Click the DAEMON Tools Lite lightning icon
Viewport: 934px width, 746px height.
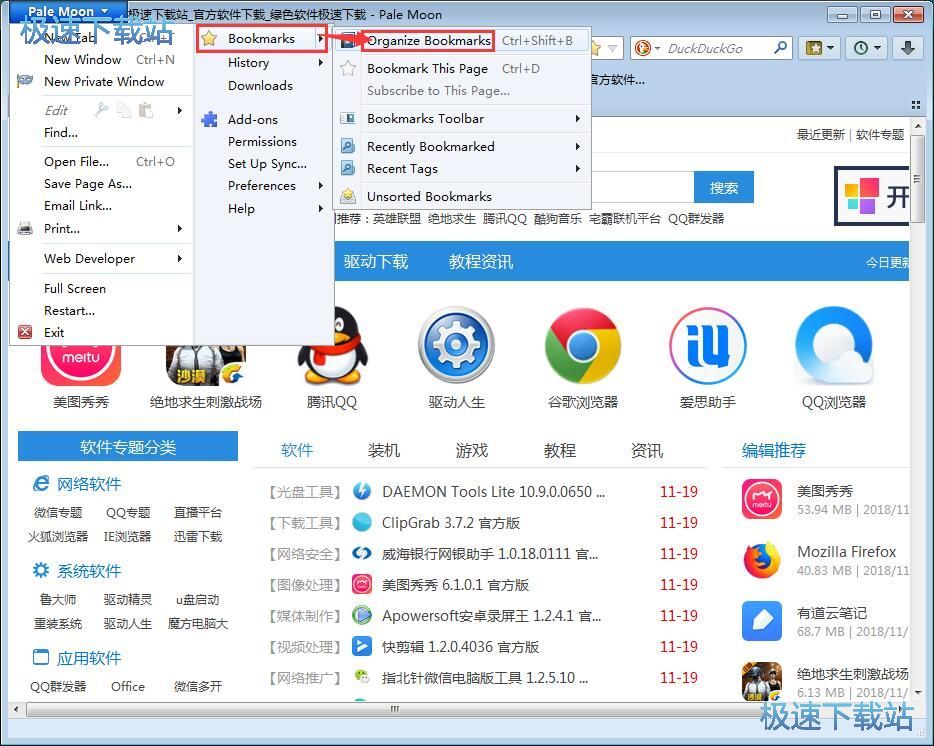[x=362, y=491]
